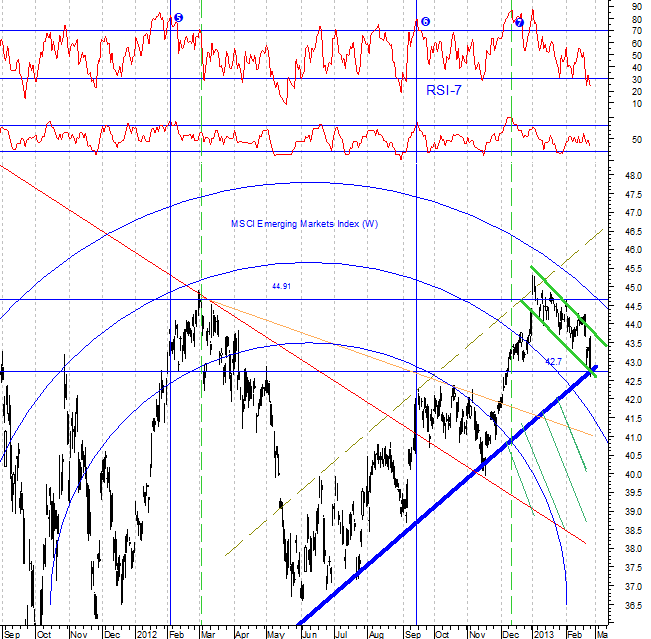Click the May month label

click(x=276, y=634)
